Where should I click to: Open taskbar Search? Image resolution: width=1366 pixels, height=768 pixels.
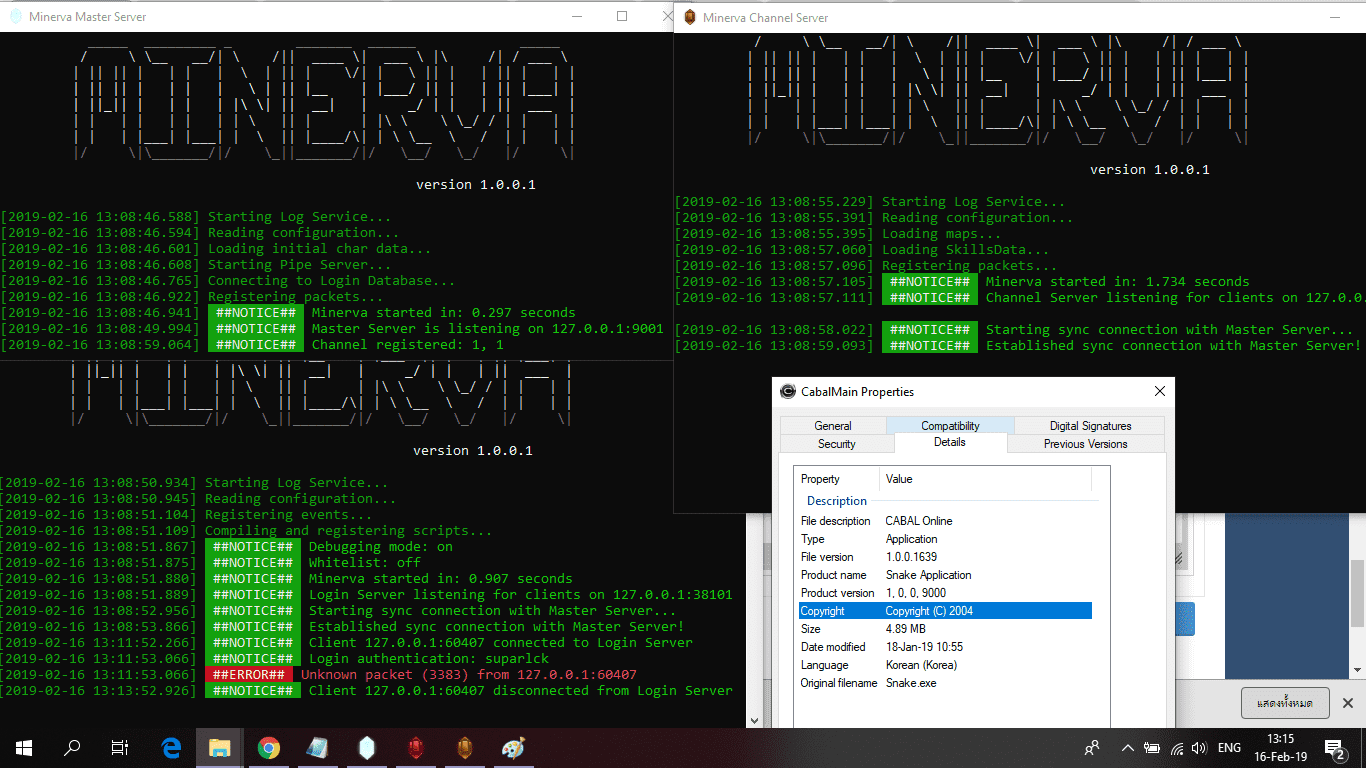click(x=72, y=747)
